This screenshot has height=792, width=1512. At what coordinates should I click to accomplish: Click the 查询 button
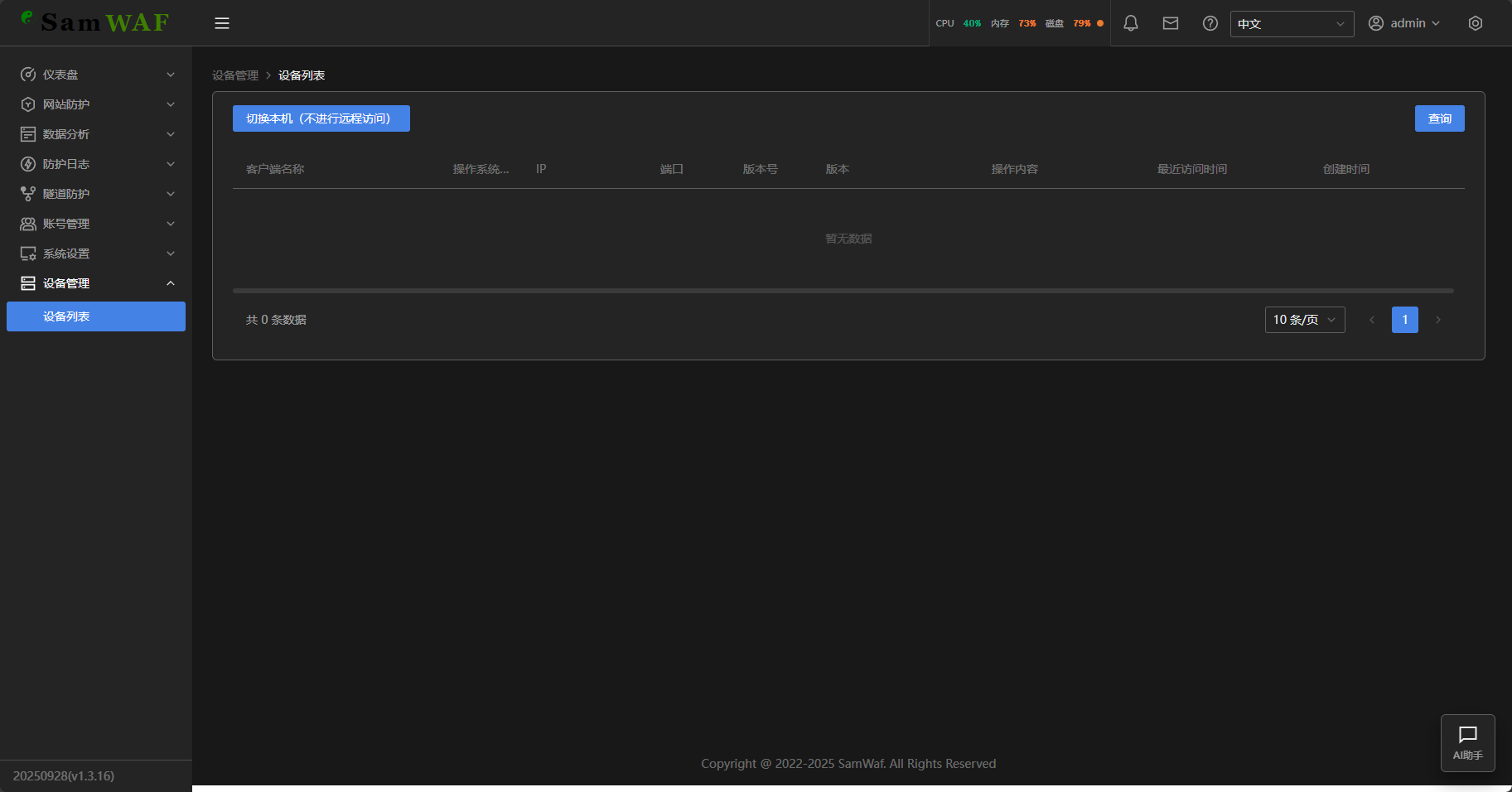(1439, 118)
